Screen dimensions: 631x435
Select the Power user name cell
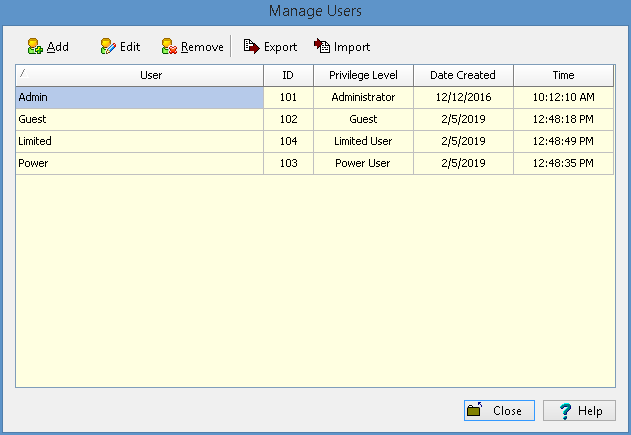pyautogui.click(x=140, y=163)
